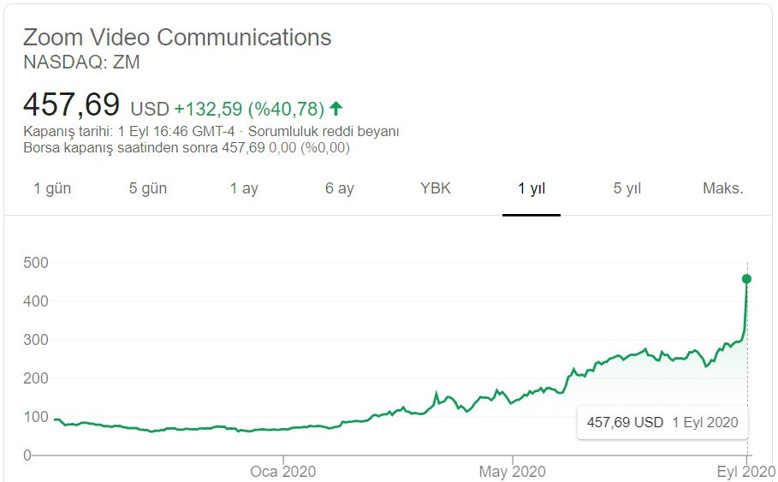Switch to the 5 yıl view
778x482 pixels.
point(627,189)
